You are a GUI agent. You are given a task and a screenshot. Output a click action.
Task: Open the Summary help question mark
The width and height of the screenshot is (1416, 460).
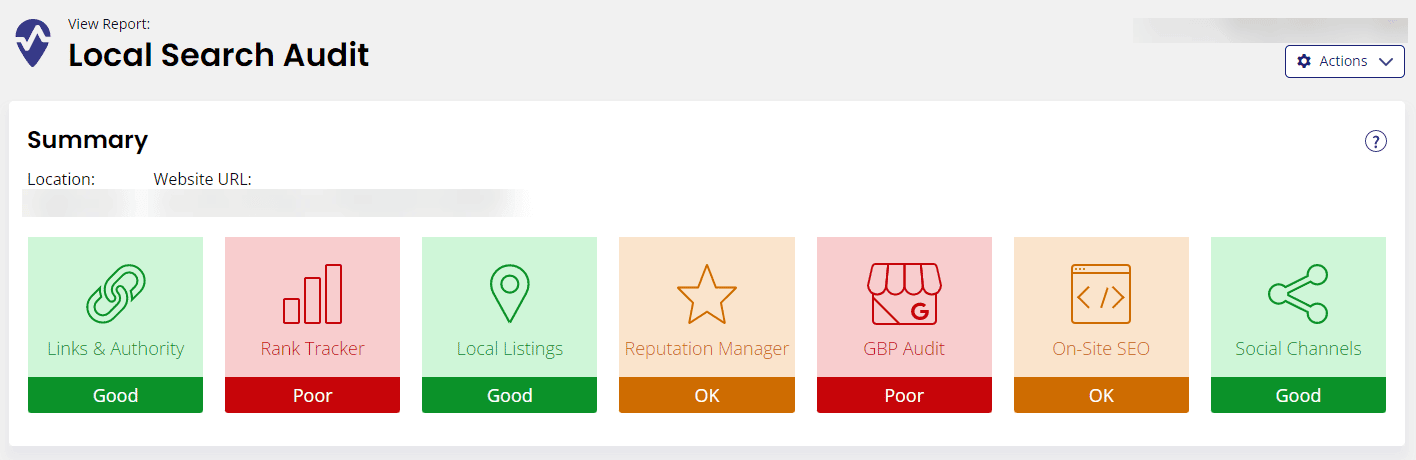1376,141
